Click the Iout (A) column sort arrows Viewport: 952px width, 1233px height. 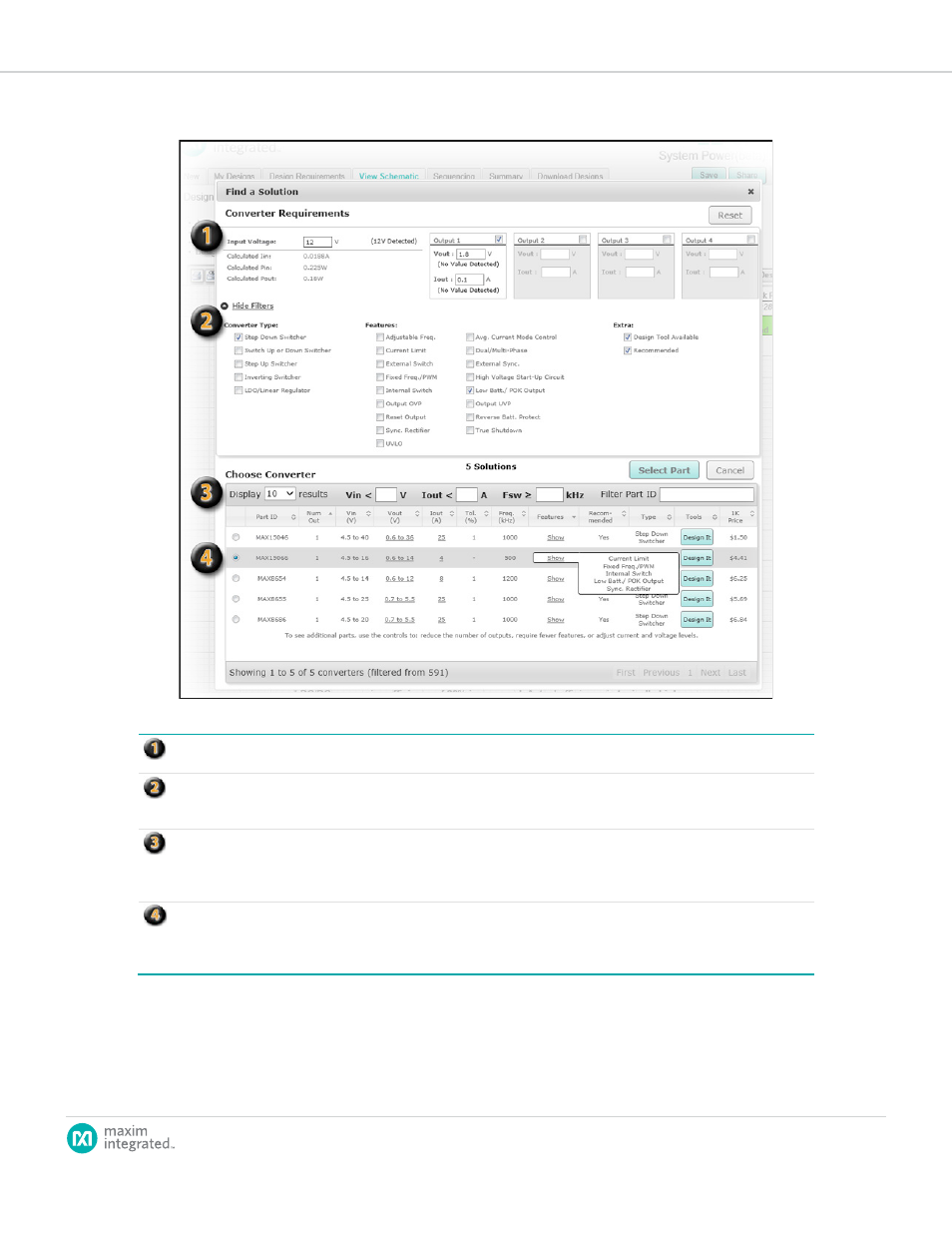pos(452,514)
